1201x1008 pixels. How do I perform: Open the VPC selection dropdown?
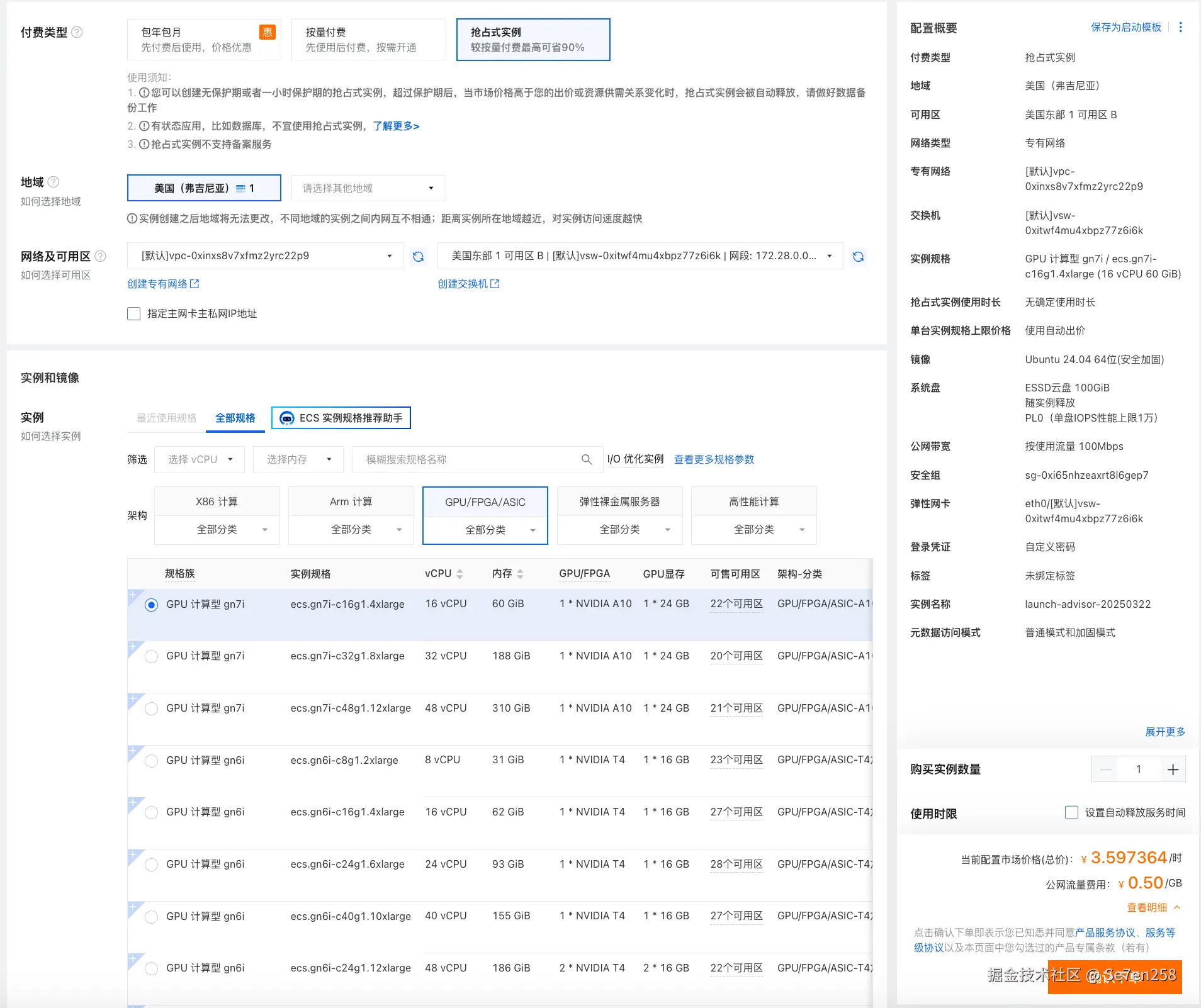click(266, 256)
